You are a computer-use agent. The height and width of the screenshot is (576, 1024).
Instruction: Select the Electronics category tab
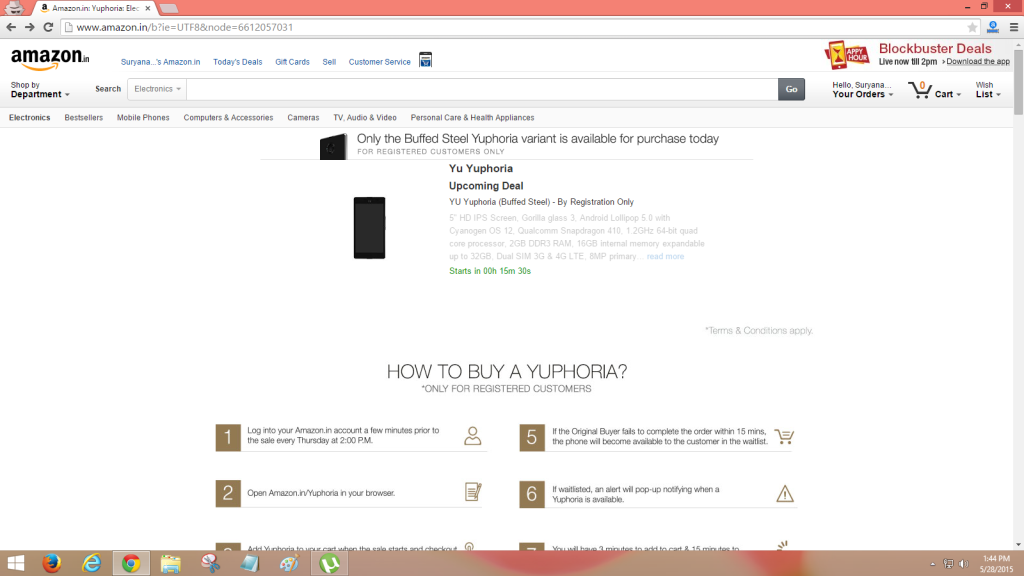tap(29, 118)
